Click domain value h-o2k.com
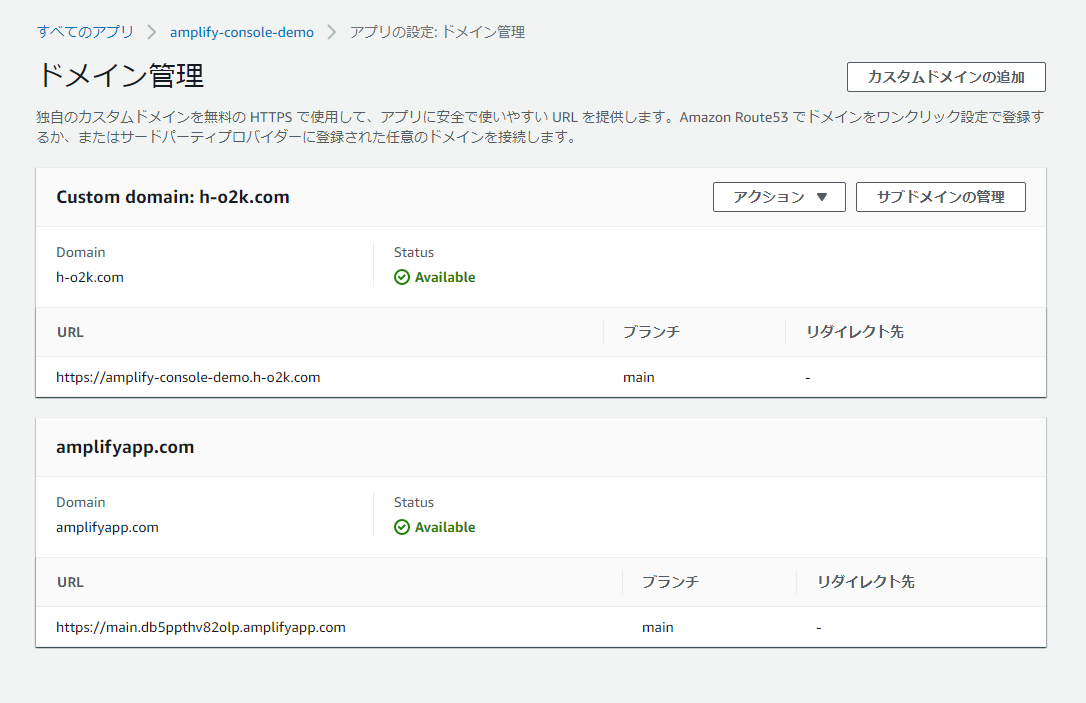1086x703 pixels. tap(90, 277)
